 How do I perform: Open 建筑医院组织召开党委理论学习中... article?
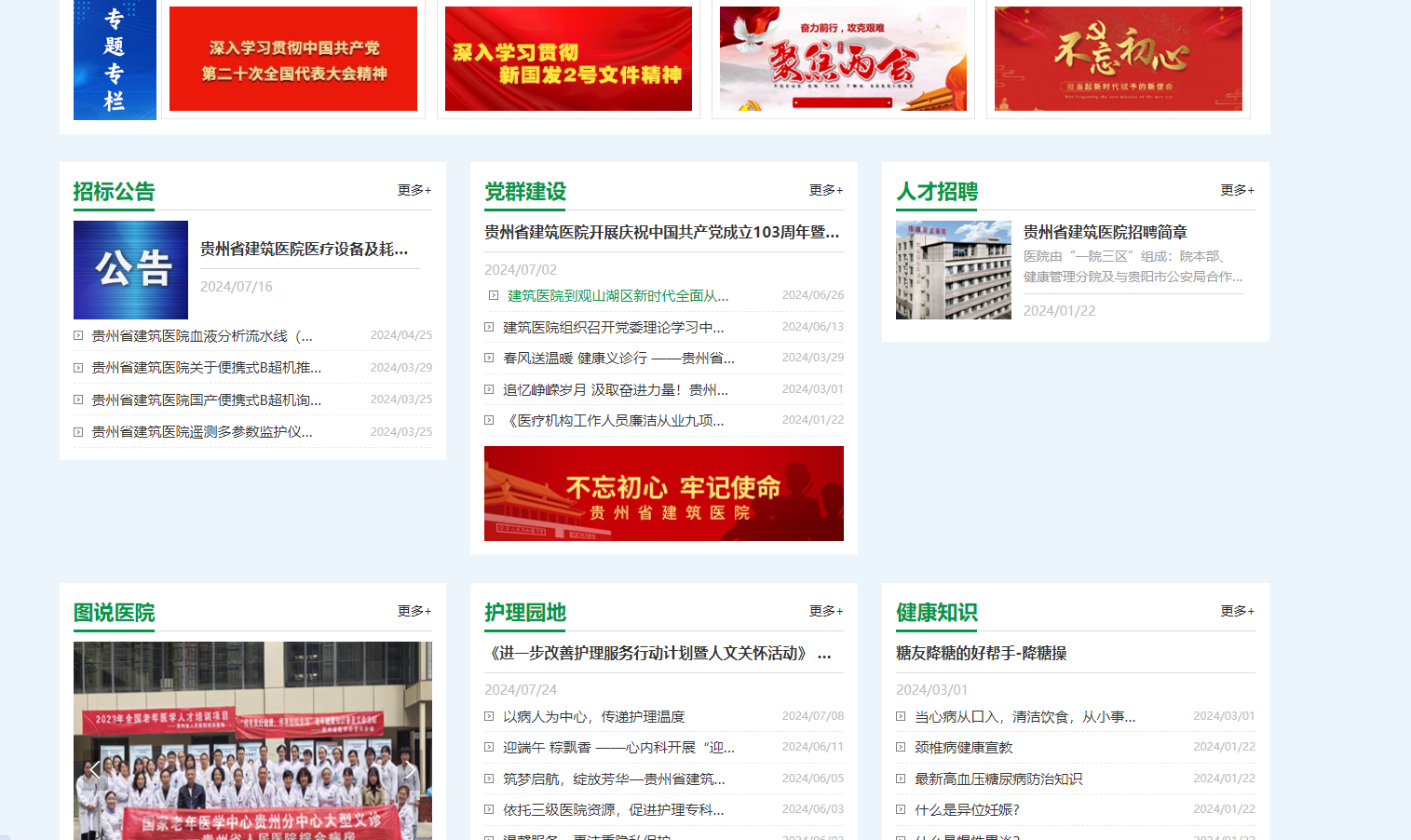pos(614,327)
